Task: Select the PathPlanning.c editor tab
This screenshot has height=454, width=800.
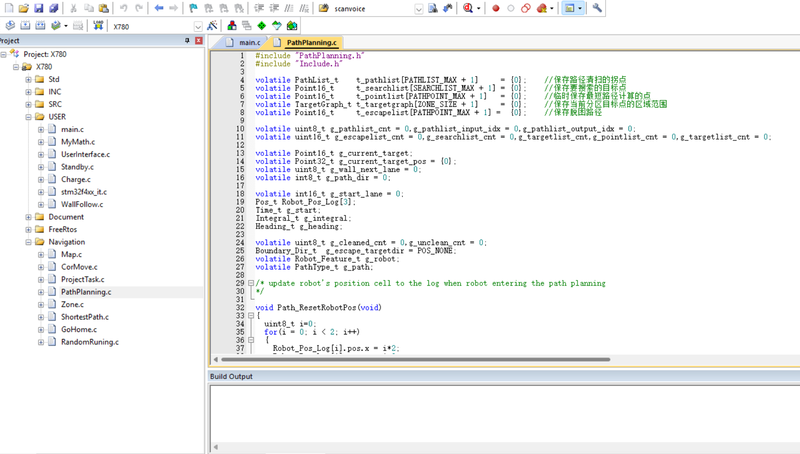Action: [310, 43]
